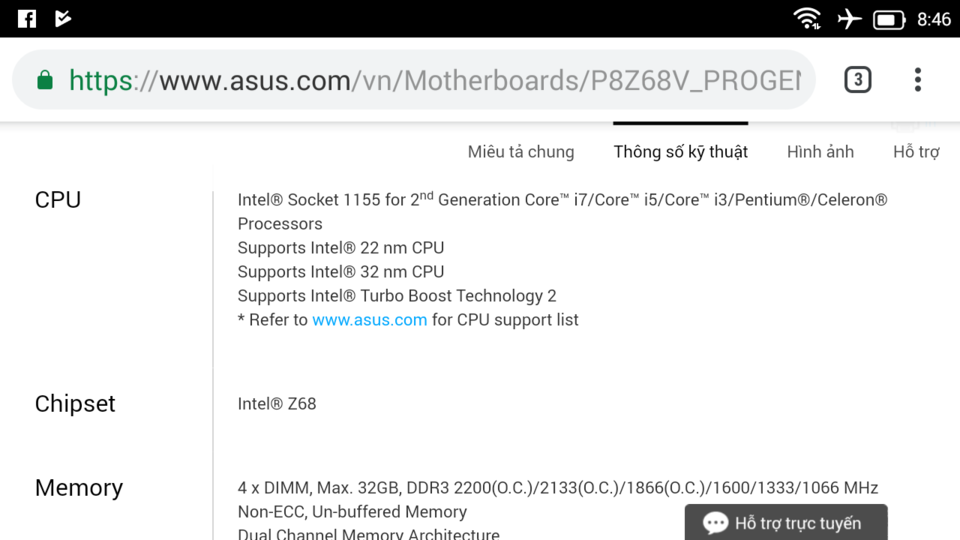Switch to the Miêu tả chung tab
This screenshot has width=960, height=540.
521,152
